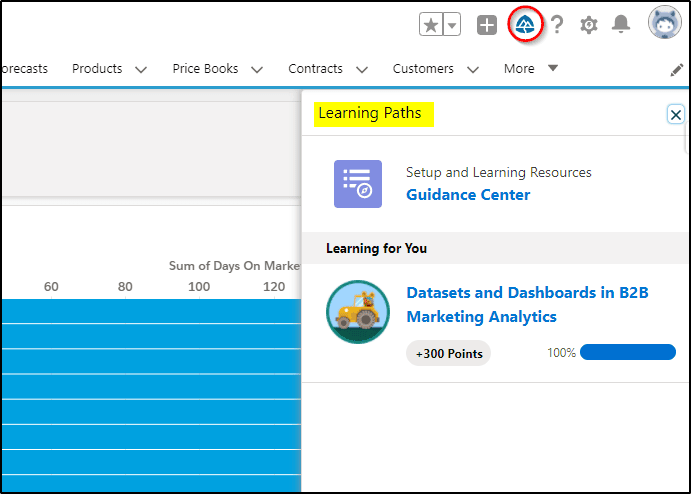
Task: Open the More navigation menu
Action: tap(531, 69)
